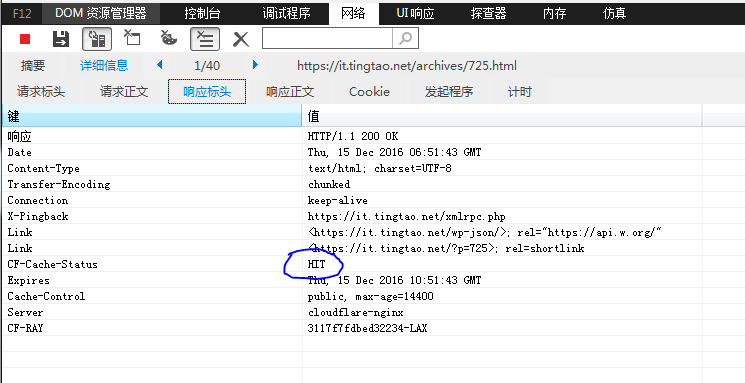Open the 内存 tab
This screenshot has height=383, width=745.
coord(554,13)
